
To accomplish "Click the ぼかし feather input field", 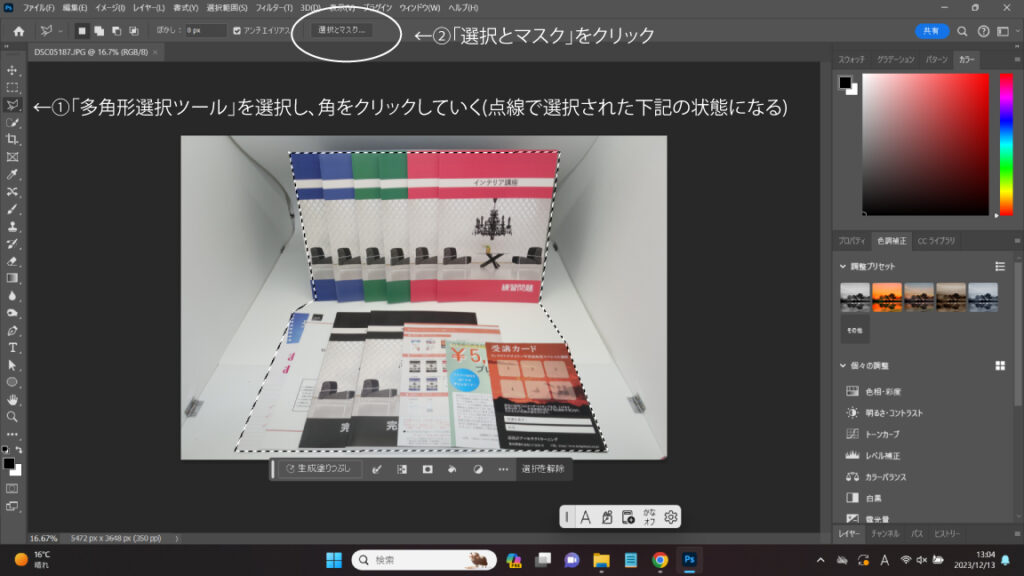I will [x=205, y=31].
